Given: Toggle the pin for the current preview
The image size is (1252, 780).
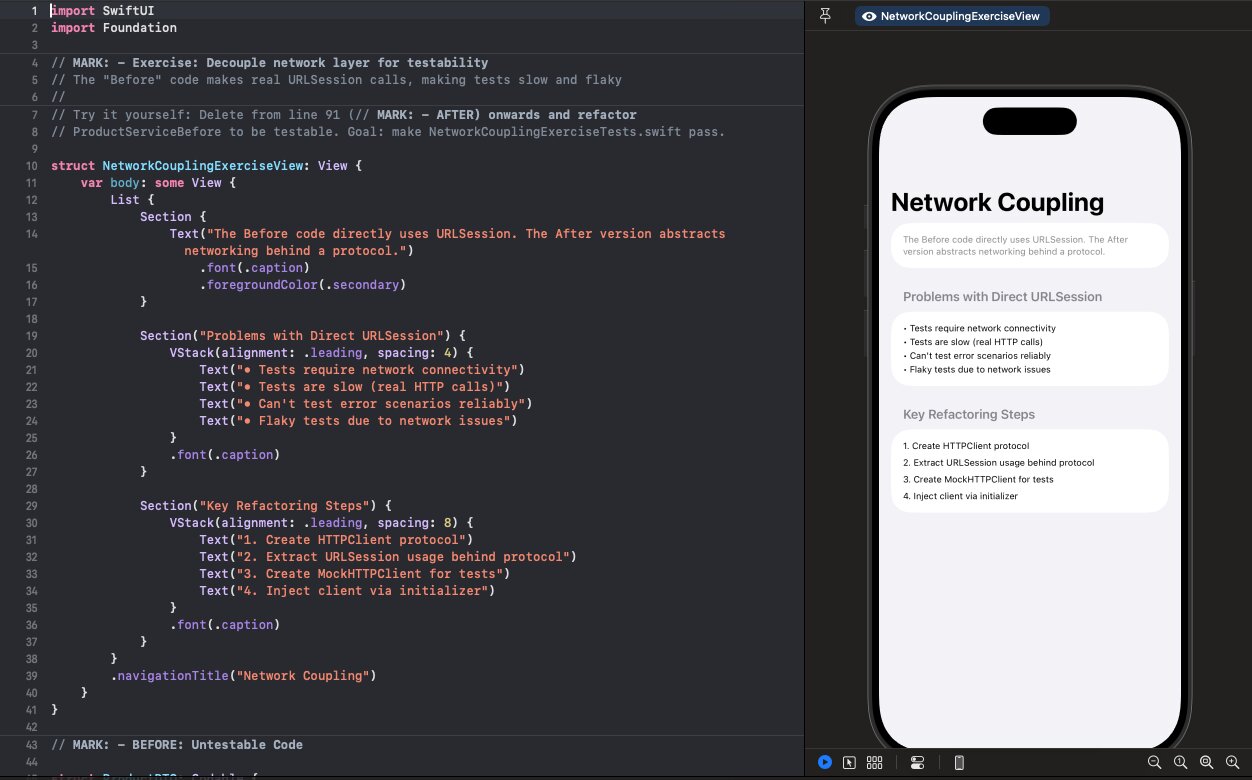Looking at the screenshot, I should point(825,15).
